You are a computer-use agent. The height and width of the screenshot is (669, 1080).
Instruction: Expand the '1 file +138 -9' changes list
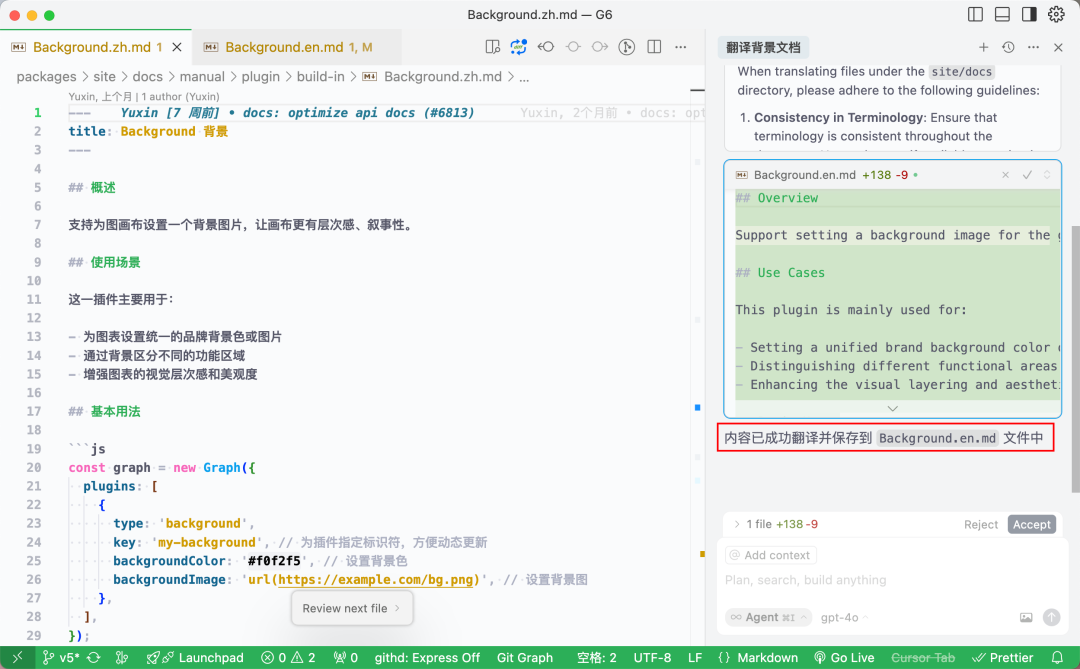pyautogui.click(x=737, y=524)
